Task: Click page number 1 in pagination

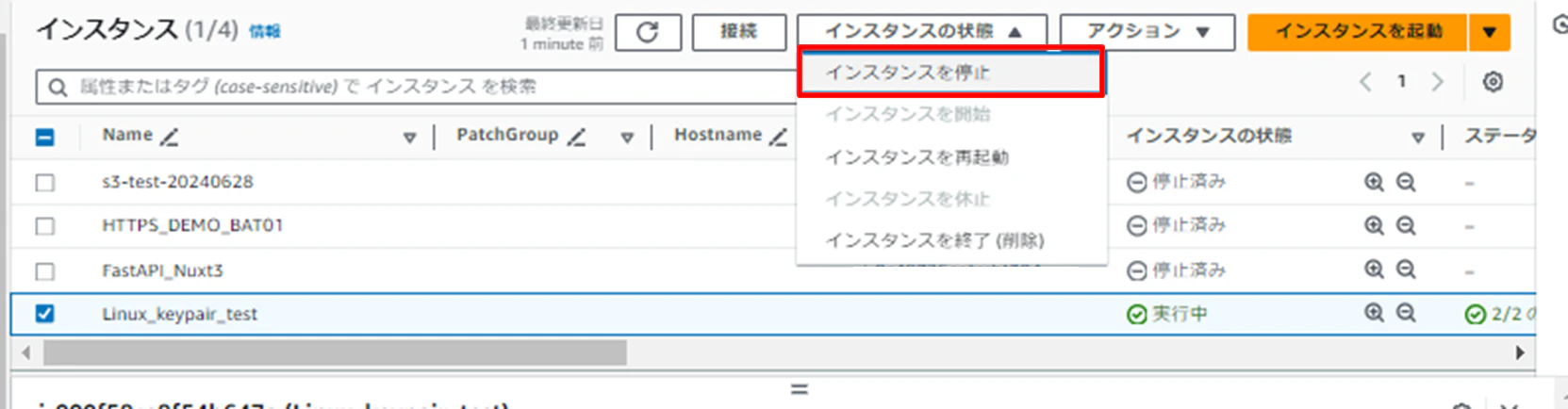Action: coord(1402,82)
